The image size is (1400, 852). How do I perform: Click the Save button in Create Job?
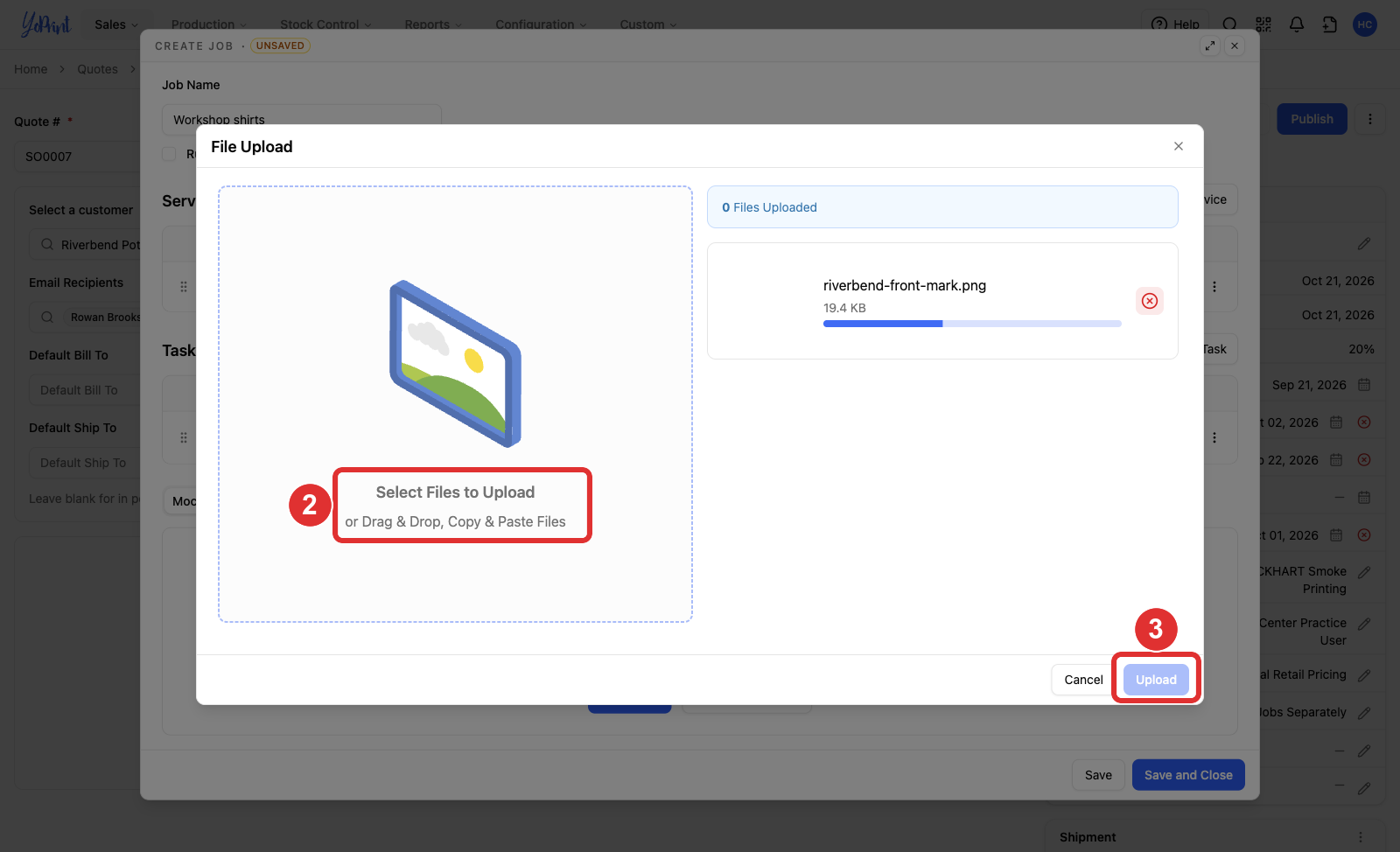tap(1098, 775)
